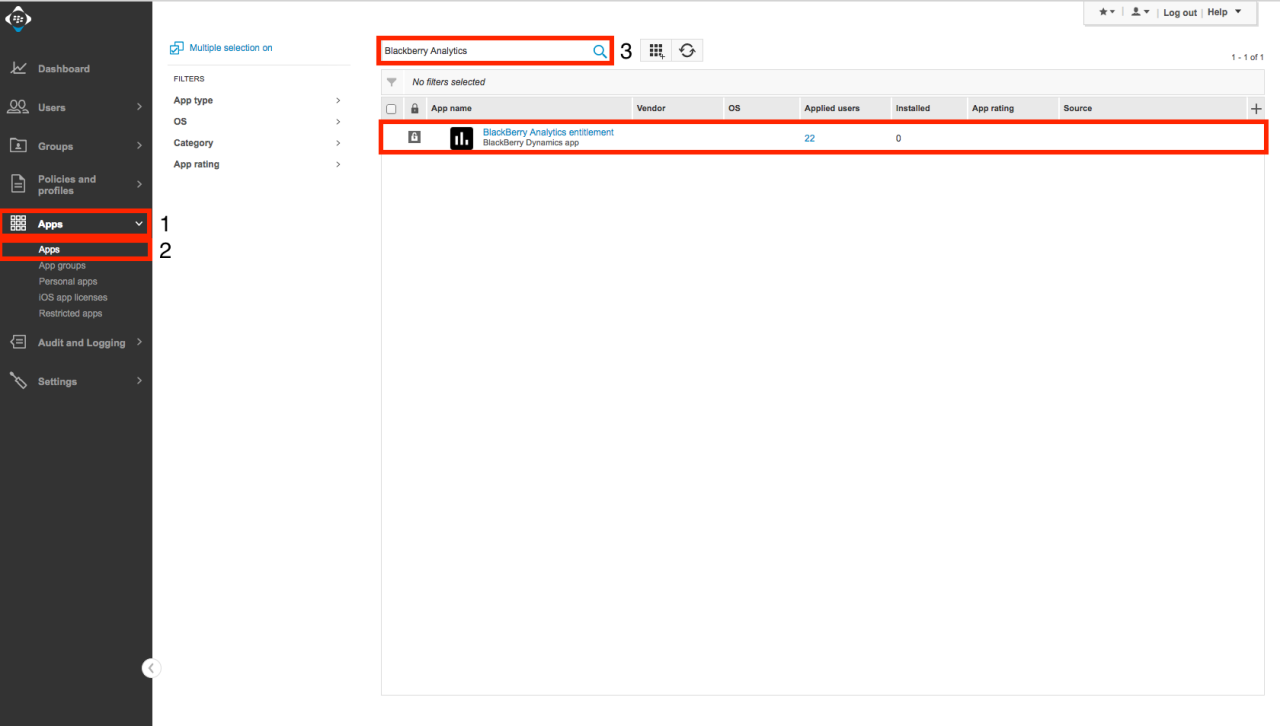This screenshot has width=1280, height=726.
Task: Click the search magnifier icon
Action: [x=600, y=51]
